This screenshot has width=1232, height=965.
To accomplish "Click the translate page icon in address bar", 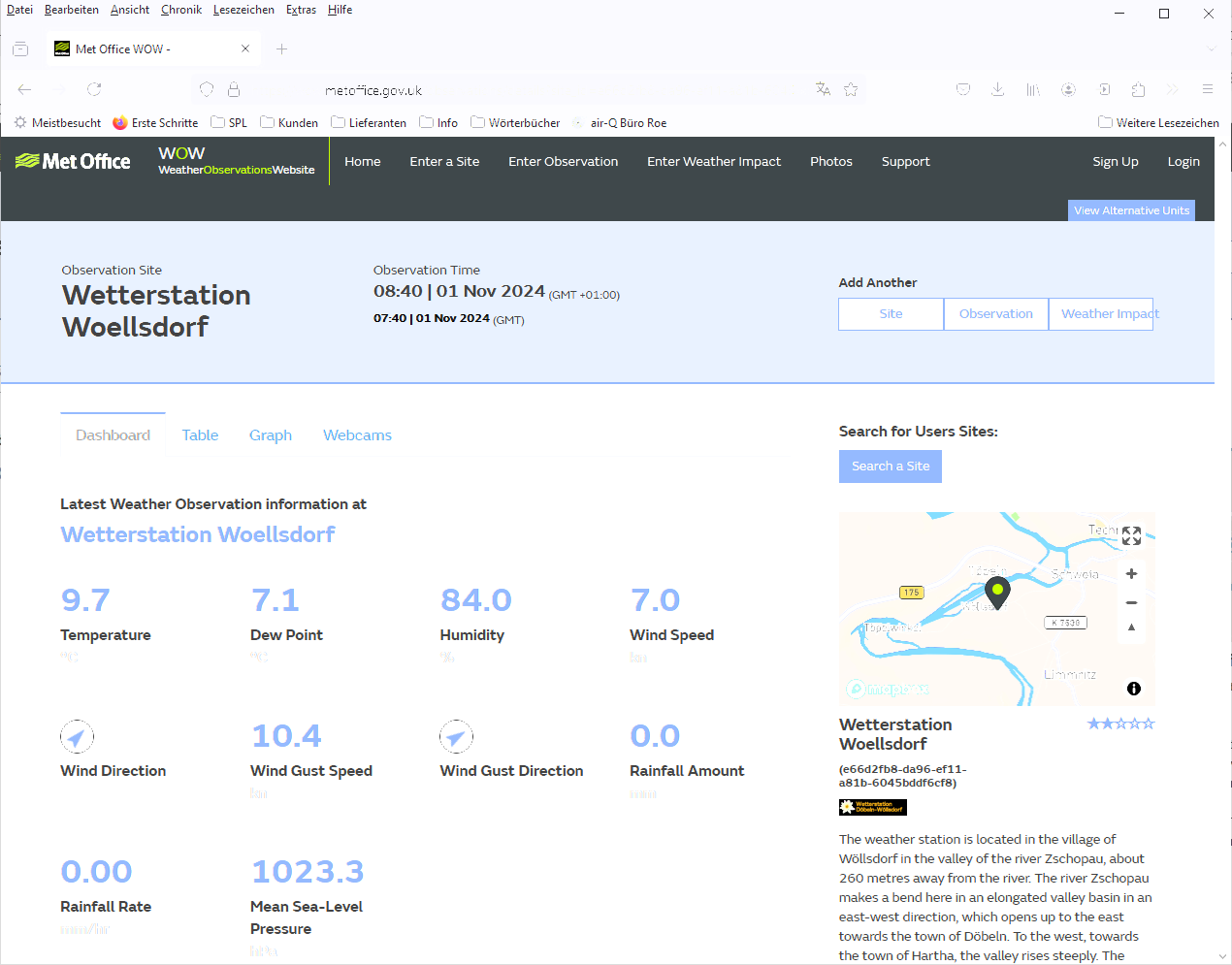I will (824, 89).
